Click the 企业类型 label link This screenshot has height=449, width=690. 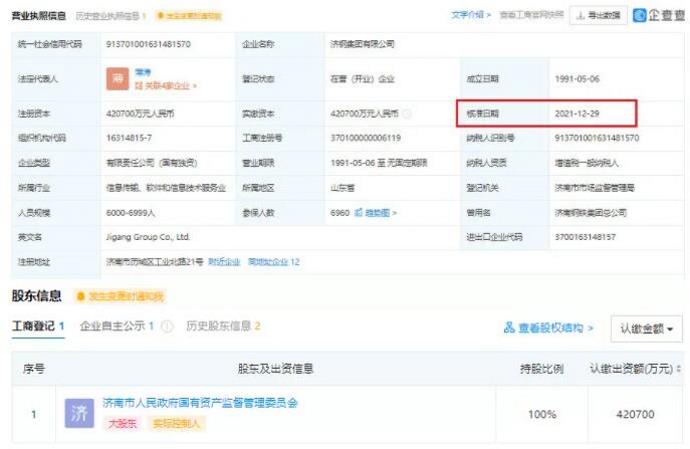pyautogui.click(x=33, y=163)
